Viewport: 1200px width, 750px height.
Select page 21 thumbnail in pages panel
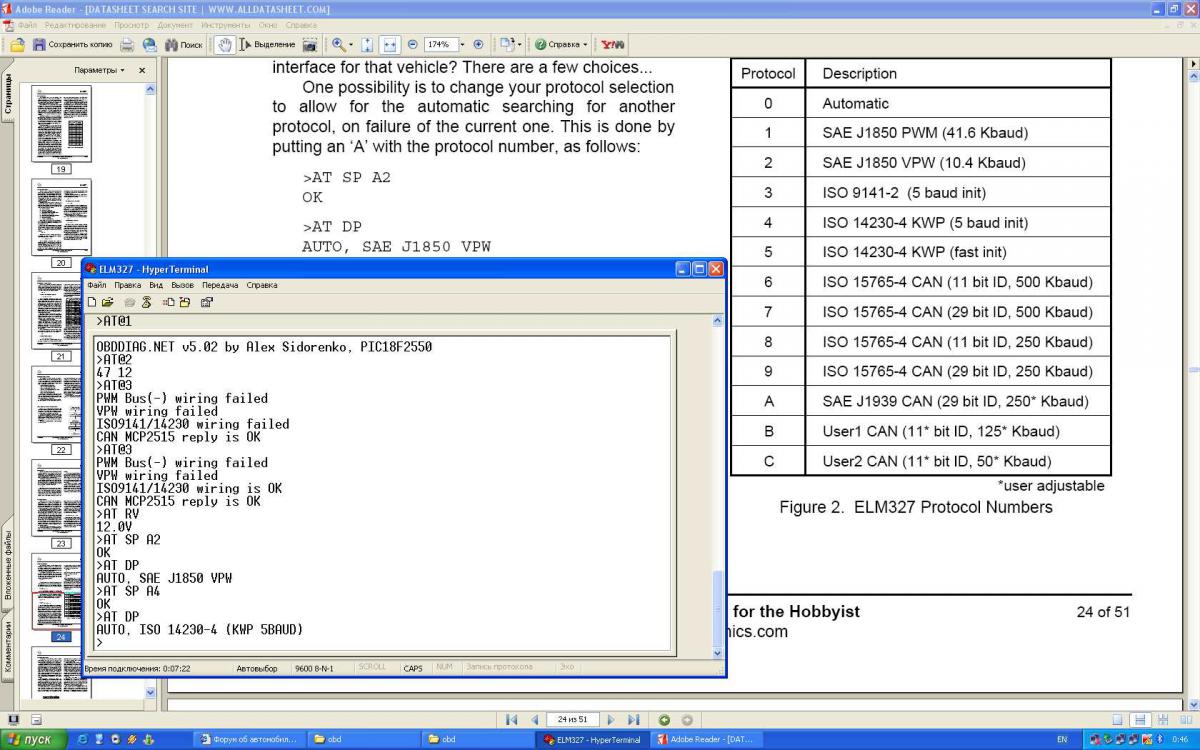tap(61, 310)
